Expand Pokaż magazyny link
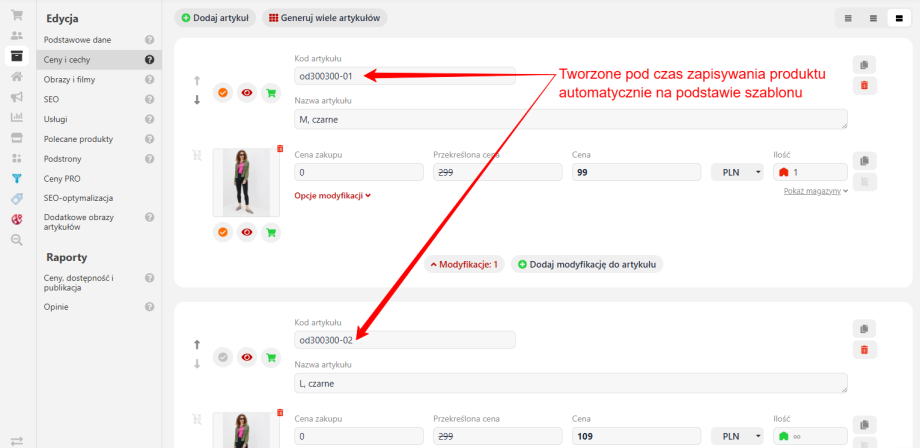 (816, 190)
